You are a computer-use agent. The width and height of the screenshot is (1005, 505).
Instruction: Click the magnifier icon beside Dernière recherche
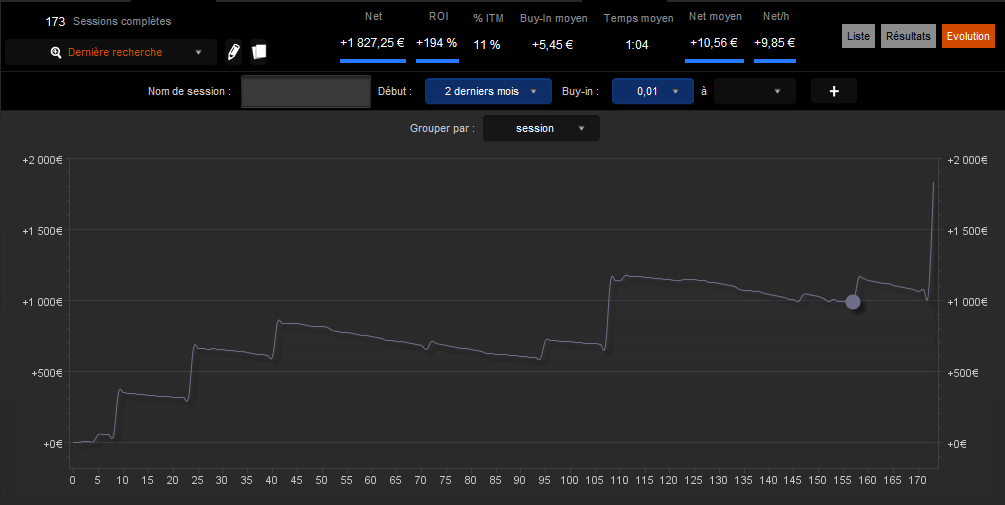pyautogui.click(x=56, y=53)
